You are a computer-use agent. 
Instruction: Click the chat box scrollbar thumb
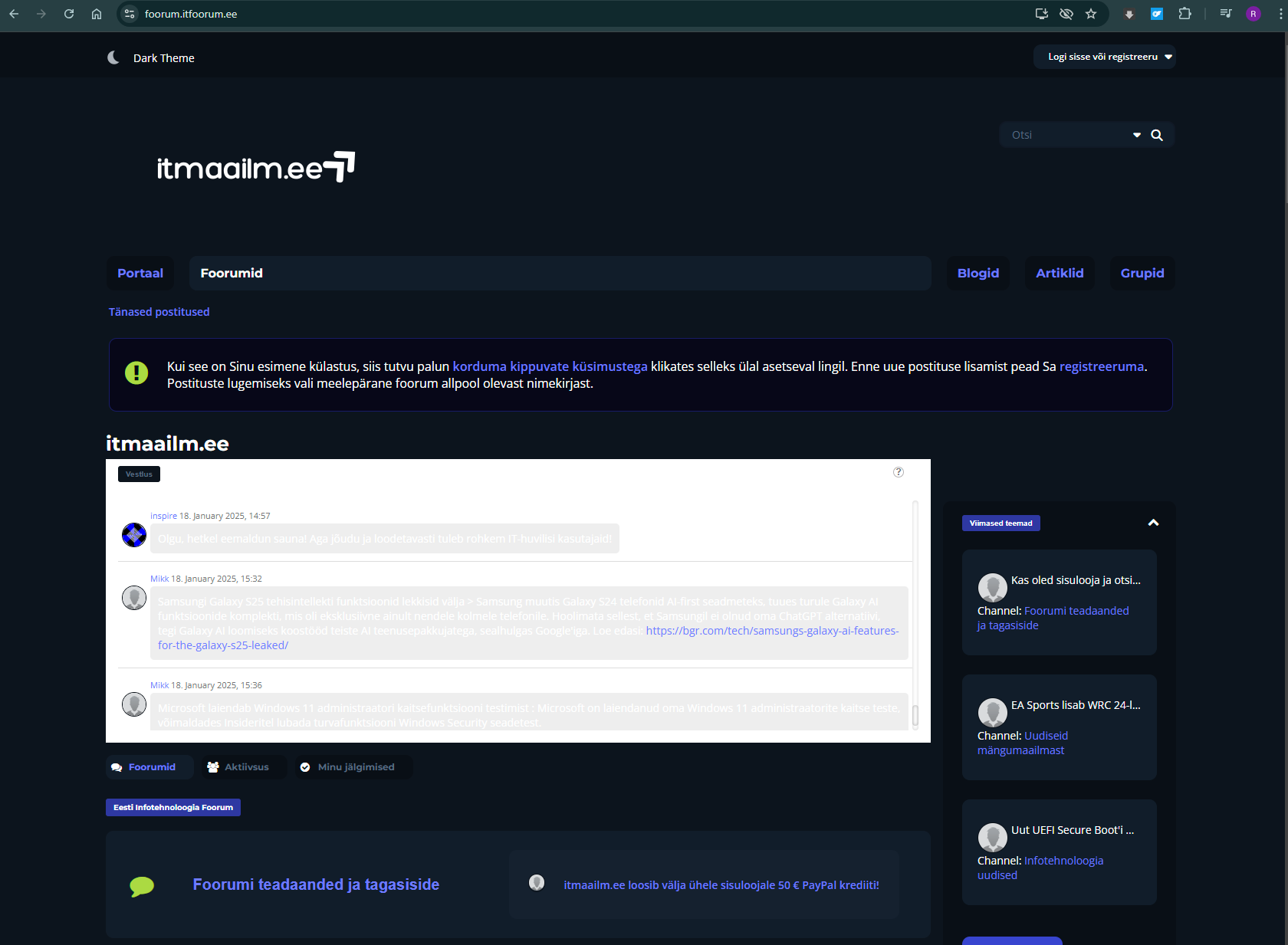915,715
